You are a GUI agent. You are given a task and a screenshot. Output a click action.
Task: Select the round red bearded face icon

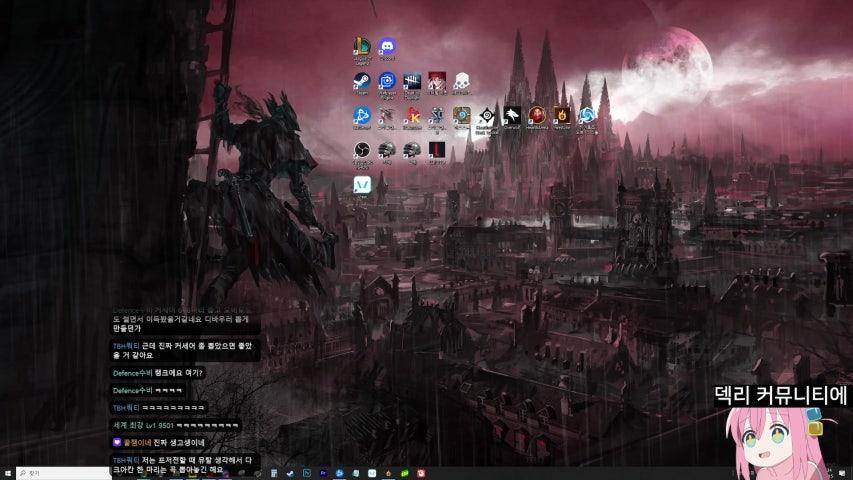point(537,115)
